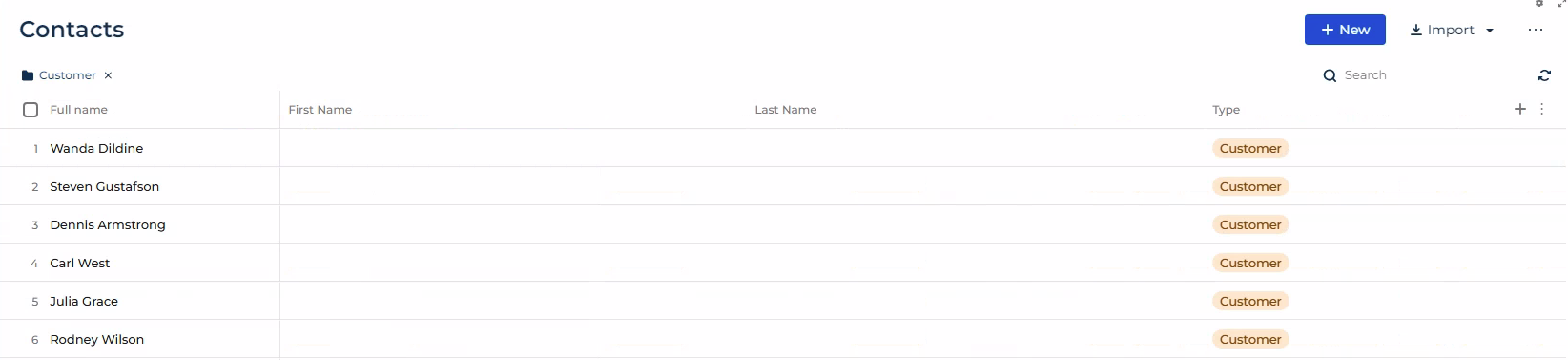
Task: Toggle the select-all checkbox
Action: (31, 110)
